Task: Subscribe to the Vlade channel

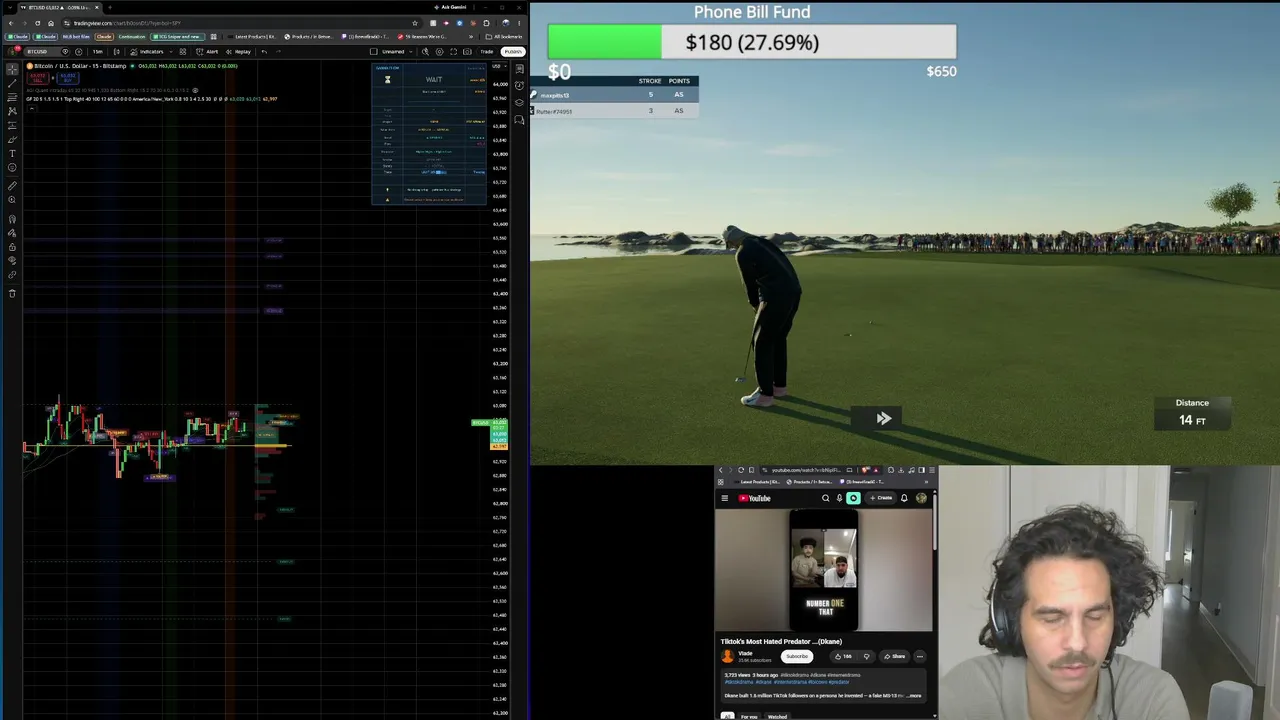Action: coord(797,656)
